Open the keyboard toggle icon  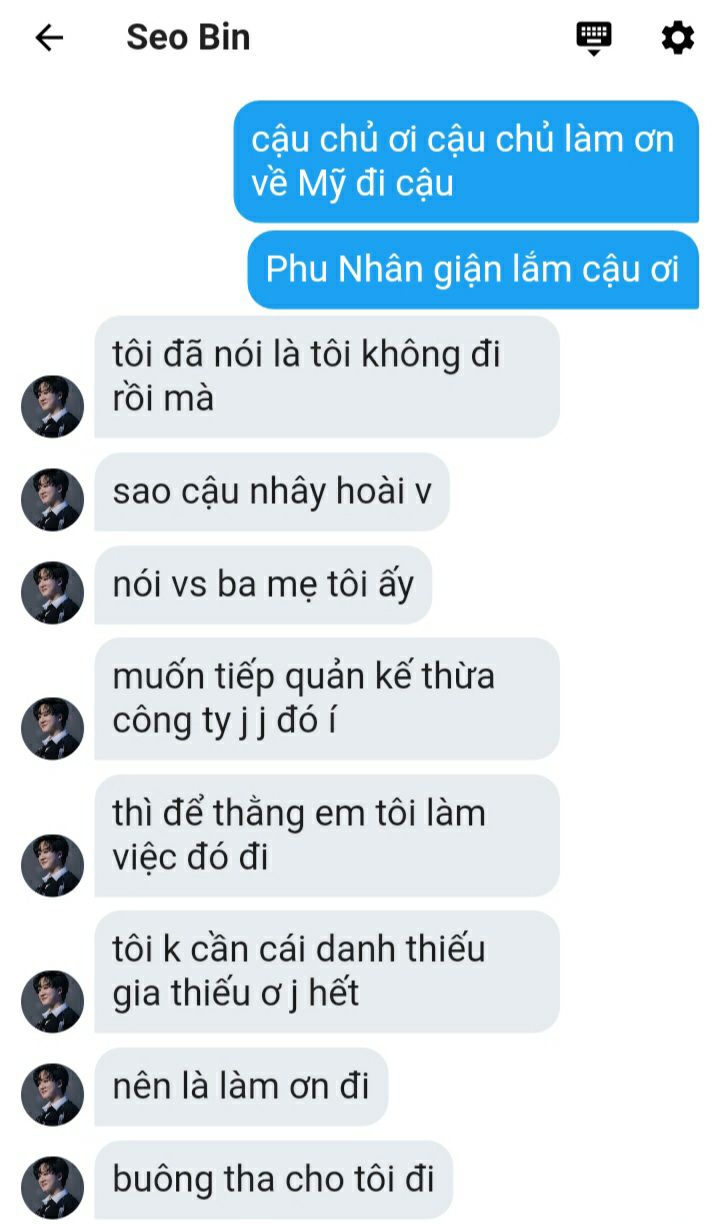594,38
